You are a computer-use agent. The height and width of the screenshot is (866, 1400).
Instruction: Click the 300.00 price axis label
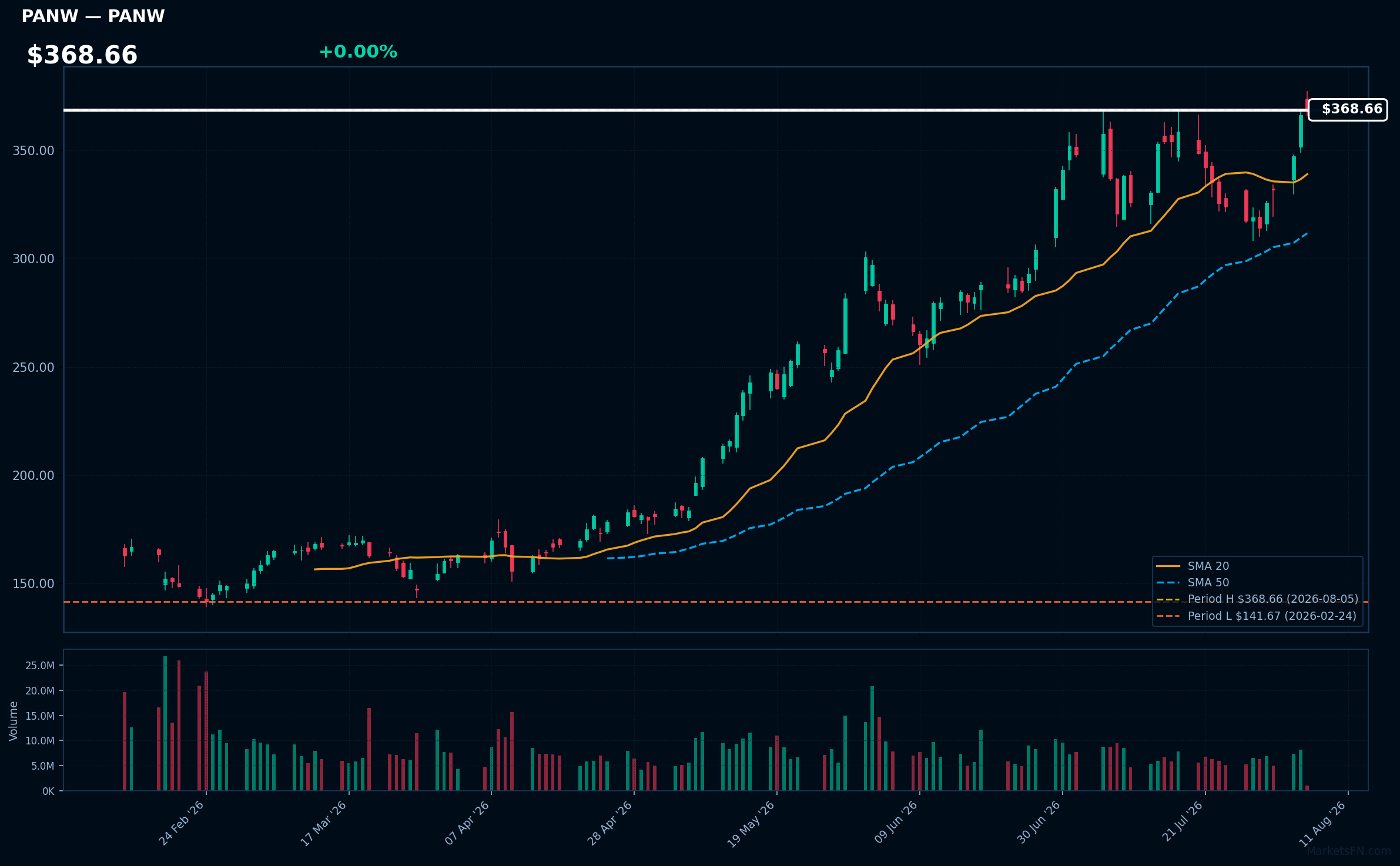[34, 259]
